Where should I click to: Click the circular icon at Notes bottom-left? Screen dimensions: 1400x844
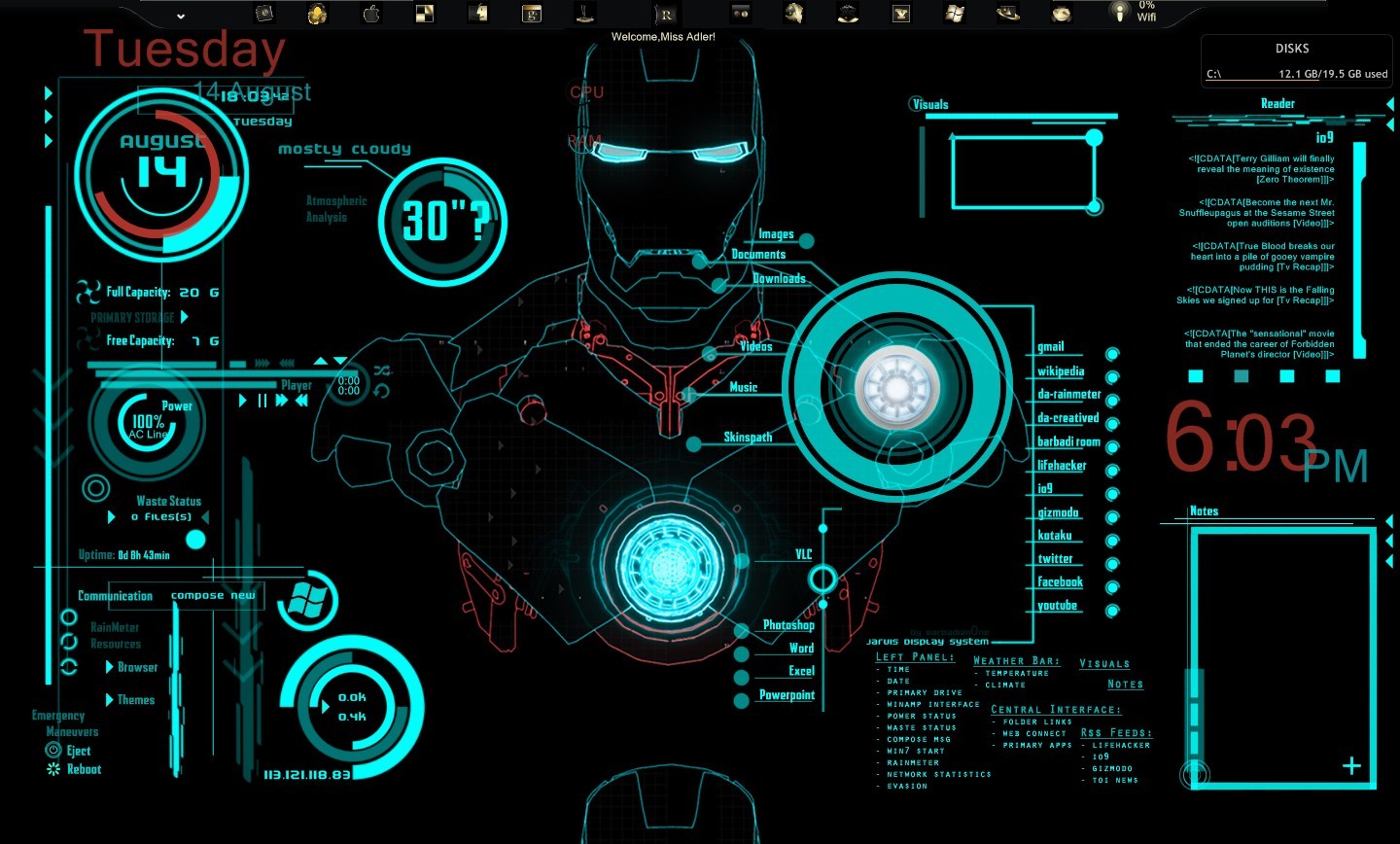point(1195,775)
